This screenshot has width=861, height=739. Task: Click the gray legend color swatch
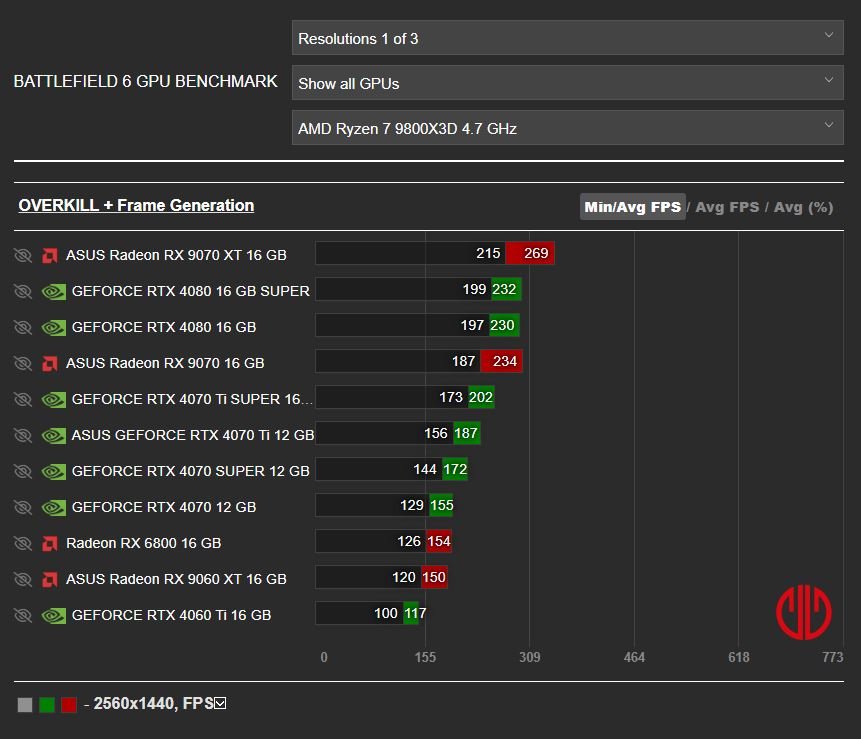point(25,704)
